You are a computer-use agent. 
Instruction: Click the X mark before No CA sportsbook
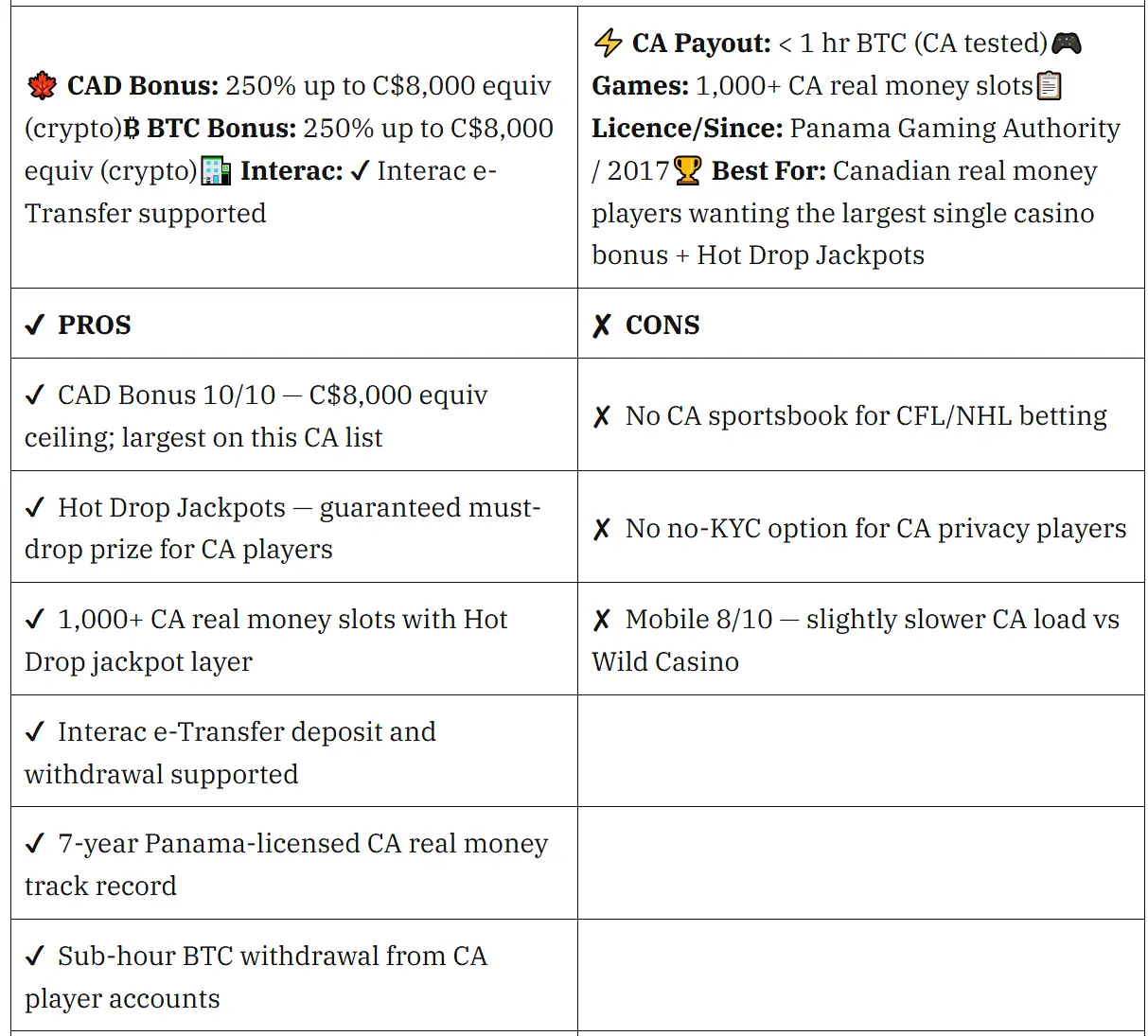click(x=602, y=416)
